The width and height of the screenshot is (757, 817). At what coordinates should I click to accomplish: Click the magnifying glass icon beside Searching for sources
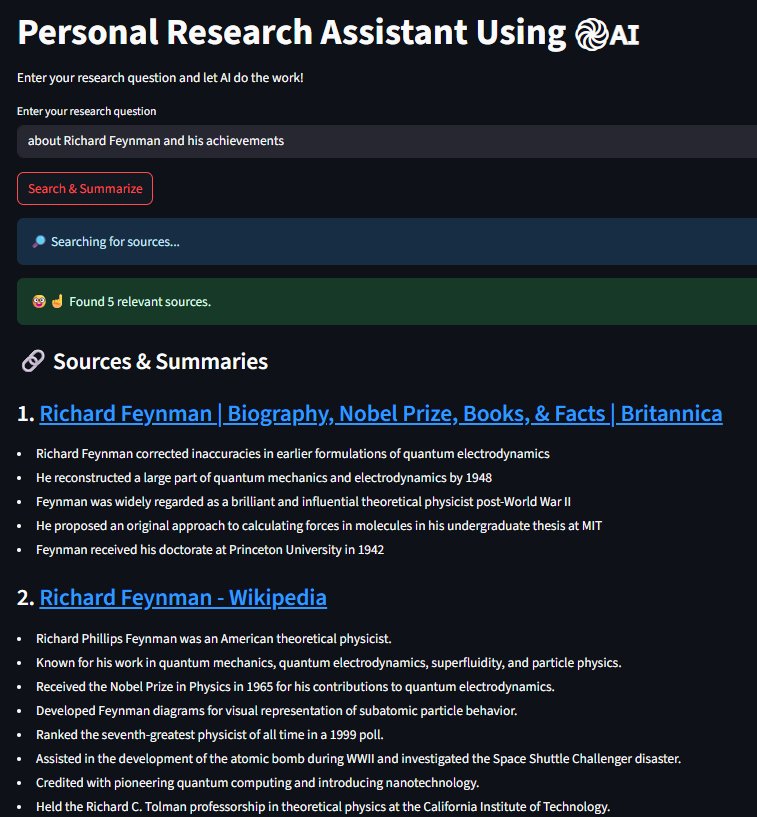click(39, 242)
